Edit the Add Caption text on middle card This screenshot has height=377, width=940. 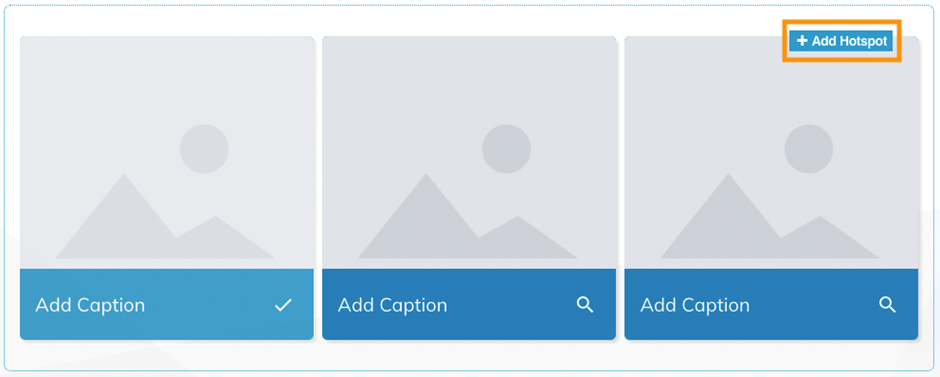[x=392, y=305]
